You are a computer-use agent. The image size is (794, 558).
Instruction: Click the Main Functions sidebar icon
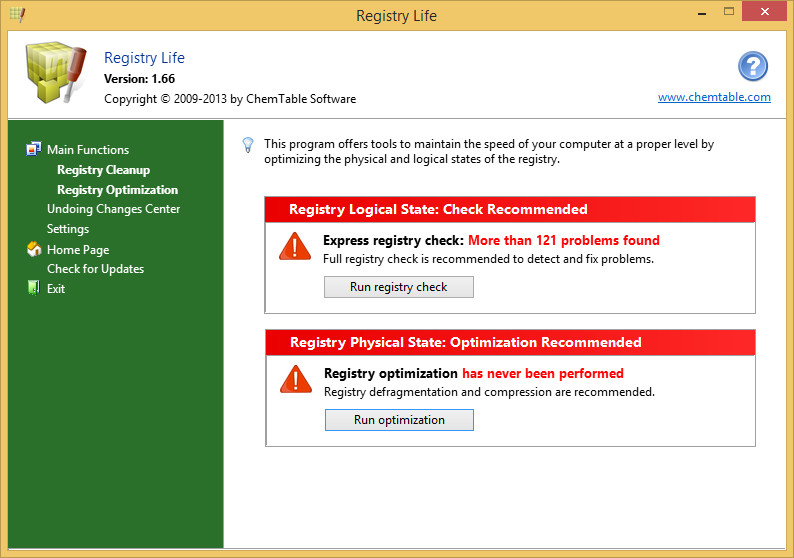point(33,149)
